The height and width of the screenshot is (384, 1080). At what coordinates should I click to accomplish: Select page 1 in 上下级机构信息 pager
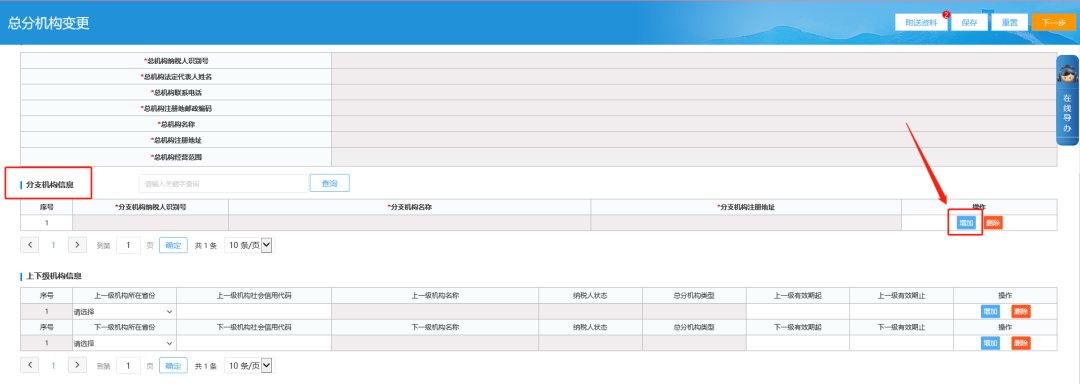pos(54,365)
